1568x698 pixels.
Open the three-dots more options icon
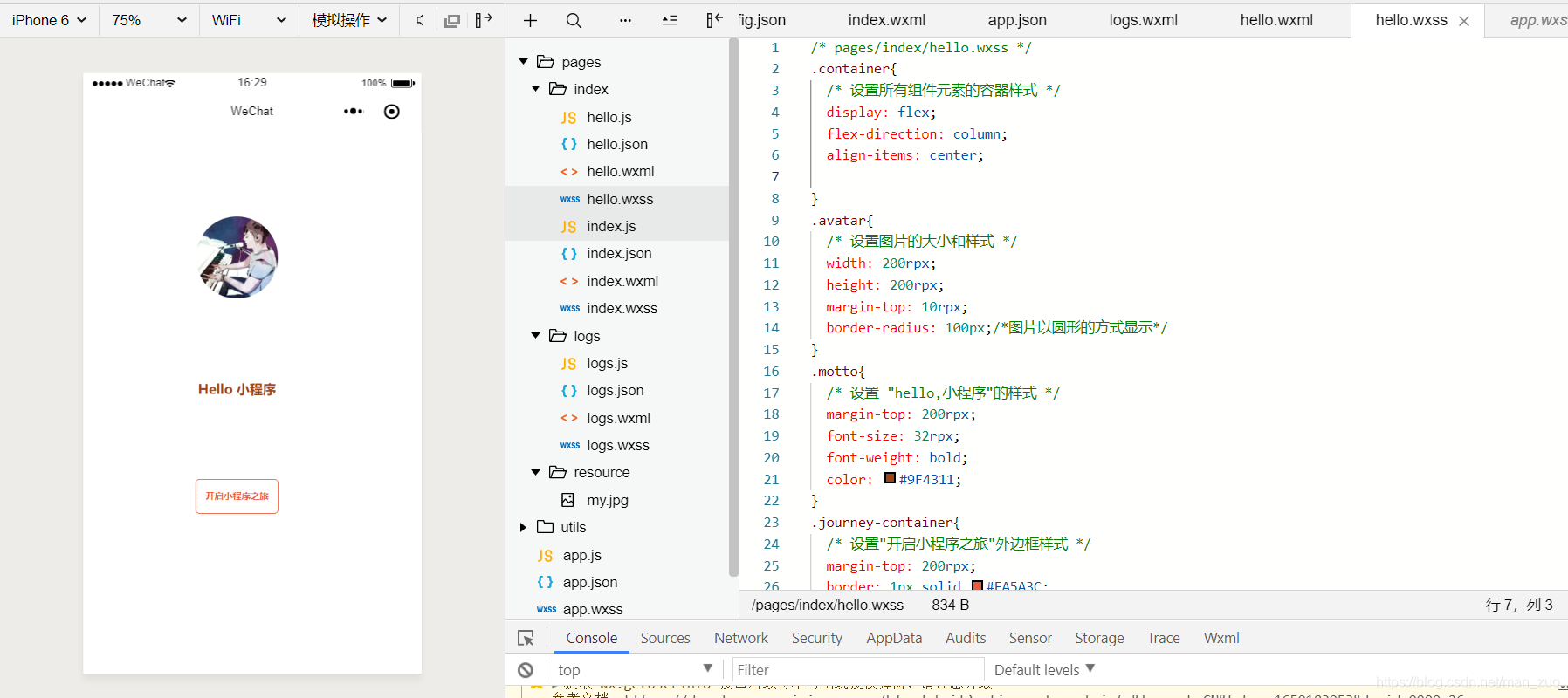pyautogui.click(x=625, y=20)
